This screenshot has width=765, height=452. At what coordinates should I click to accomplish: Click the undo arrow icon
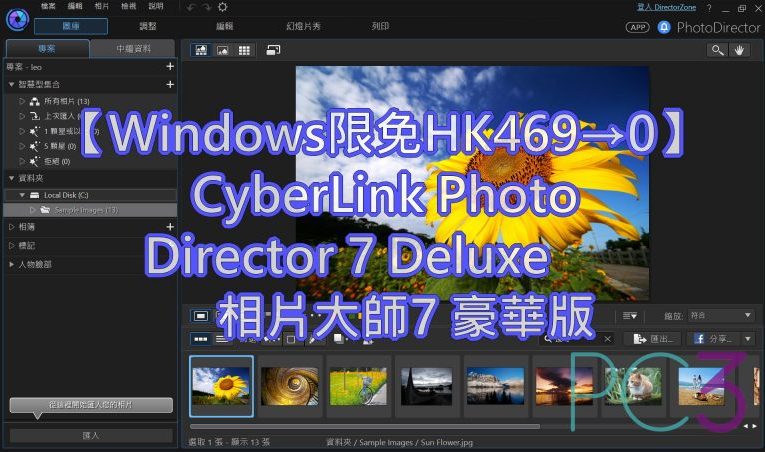tap(191, 7)
